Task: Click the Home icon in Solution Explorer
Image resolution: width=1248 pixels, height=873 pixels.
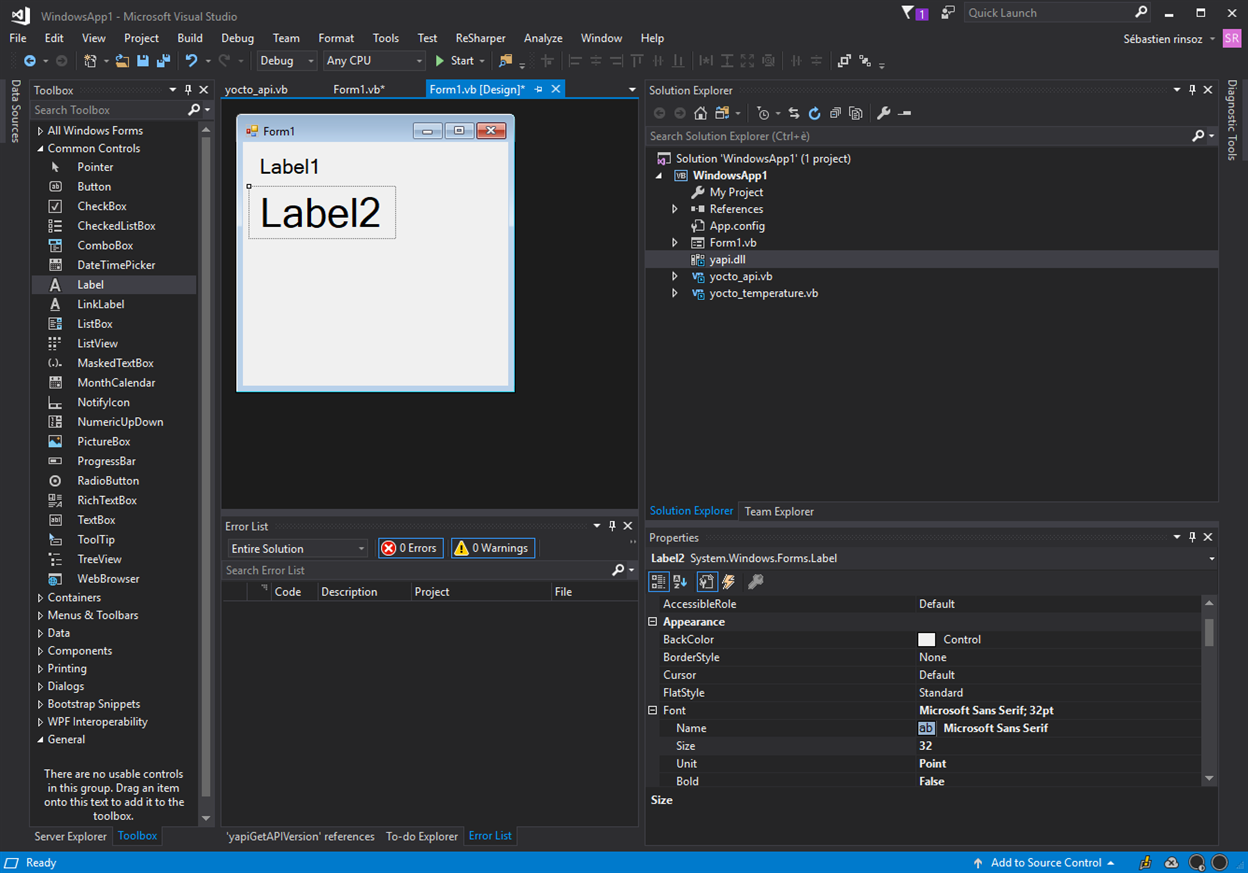Action: [x=700, y=113]
